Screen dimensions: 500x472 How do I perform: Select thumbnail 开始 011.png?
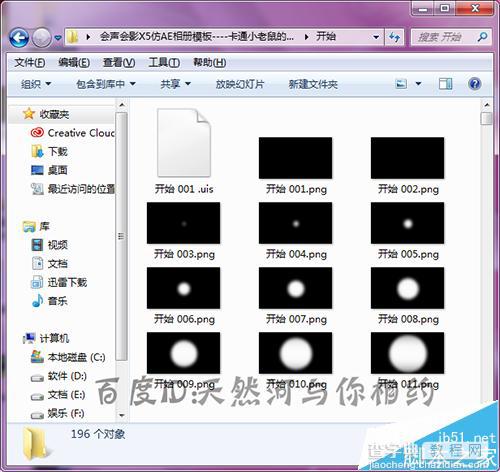(x=407, y=353)
